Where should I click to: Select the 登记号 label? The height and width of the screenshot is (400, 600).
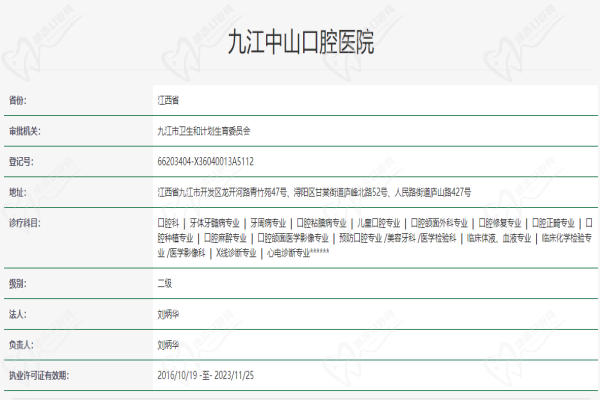coord(21,162)
